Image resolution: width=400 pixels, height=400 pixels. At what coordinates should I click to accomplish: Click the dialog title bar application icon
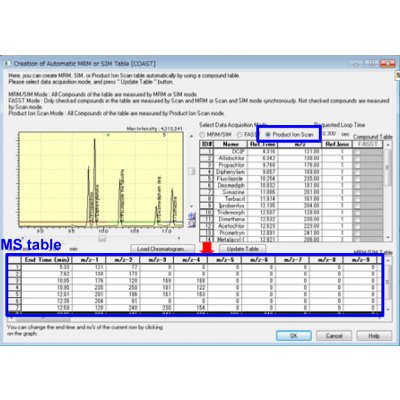coord(8,63)
